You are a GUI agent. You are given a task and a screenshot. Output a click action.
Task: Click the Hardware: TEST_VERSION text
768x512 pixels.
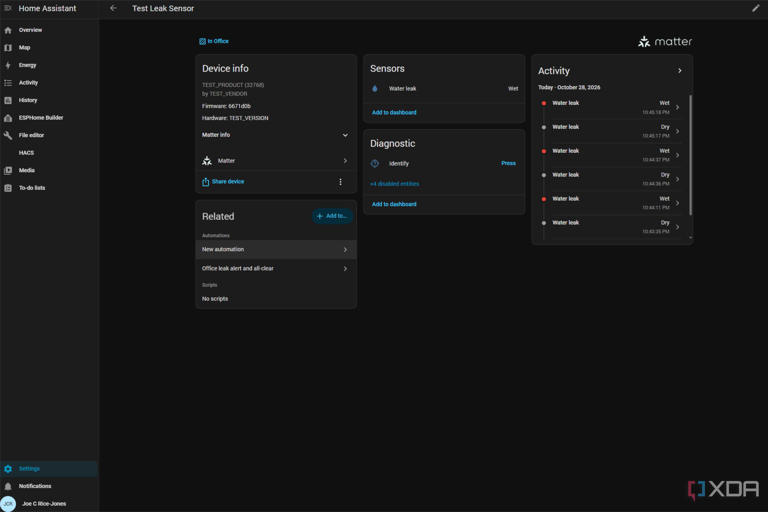click(235, 118)
